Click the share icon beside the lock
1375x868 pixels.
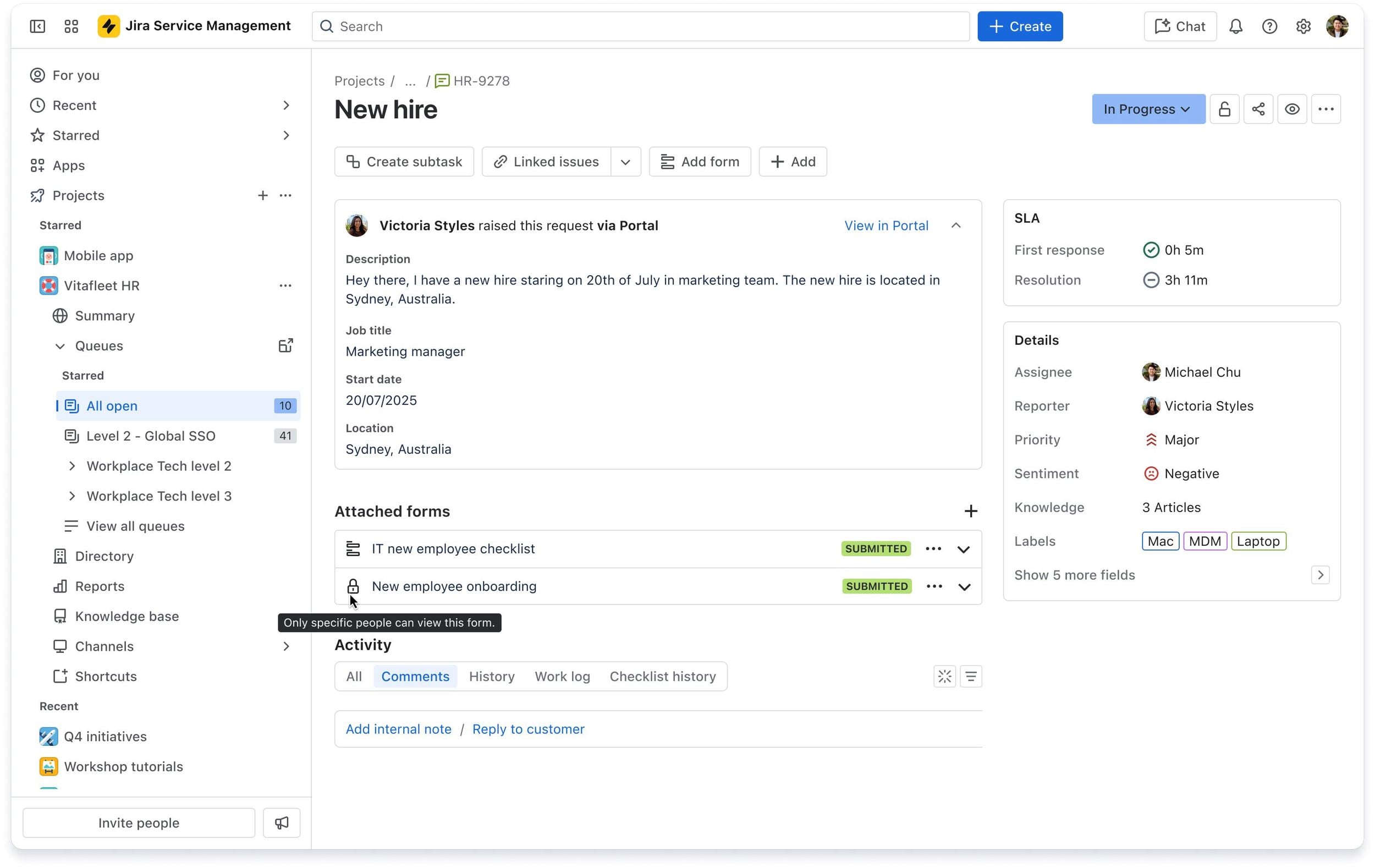coord(1258,109)
